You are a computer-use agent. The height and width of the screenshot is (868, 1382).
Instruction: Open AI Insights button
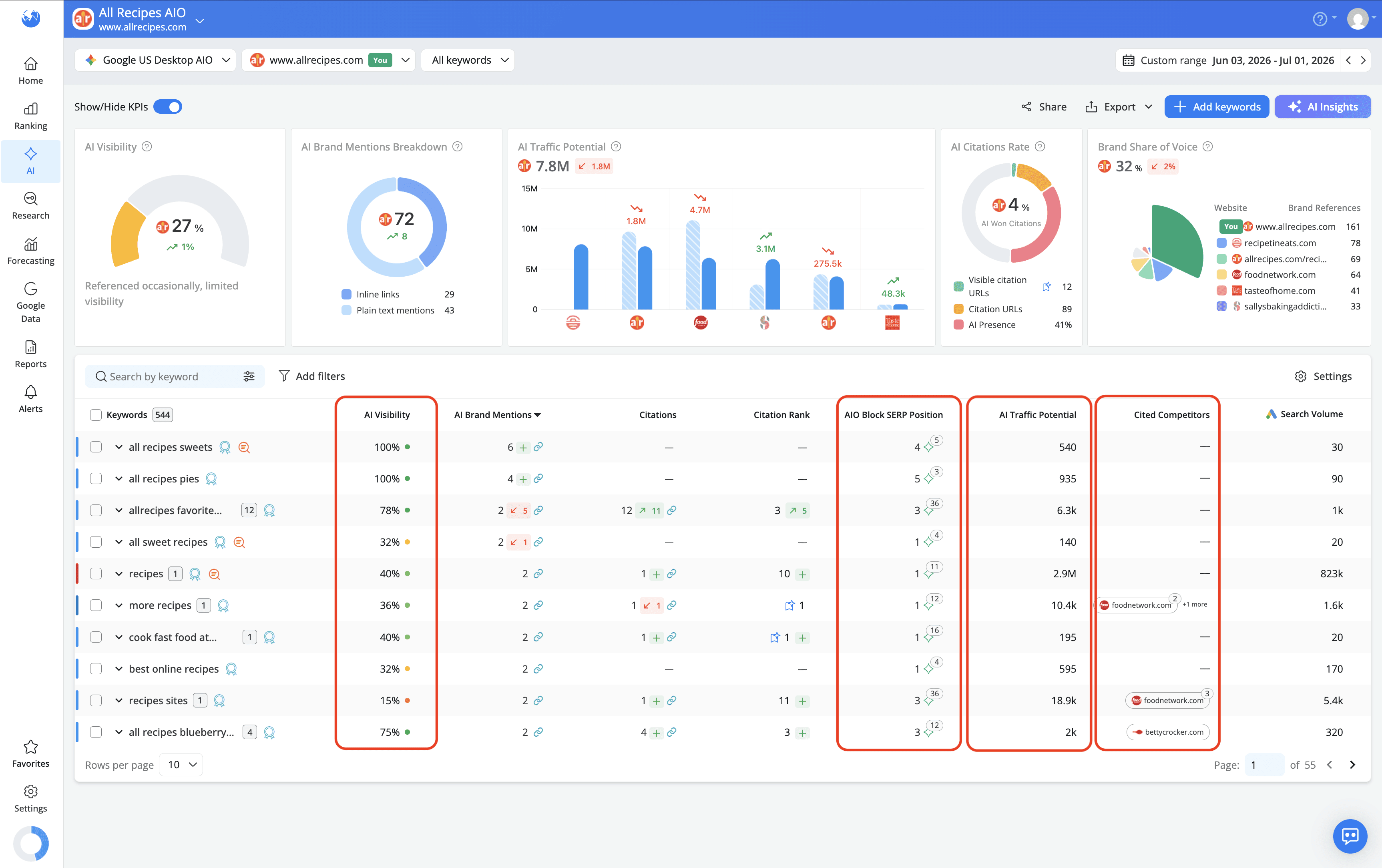[x=1322, y=107]
